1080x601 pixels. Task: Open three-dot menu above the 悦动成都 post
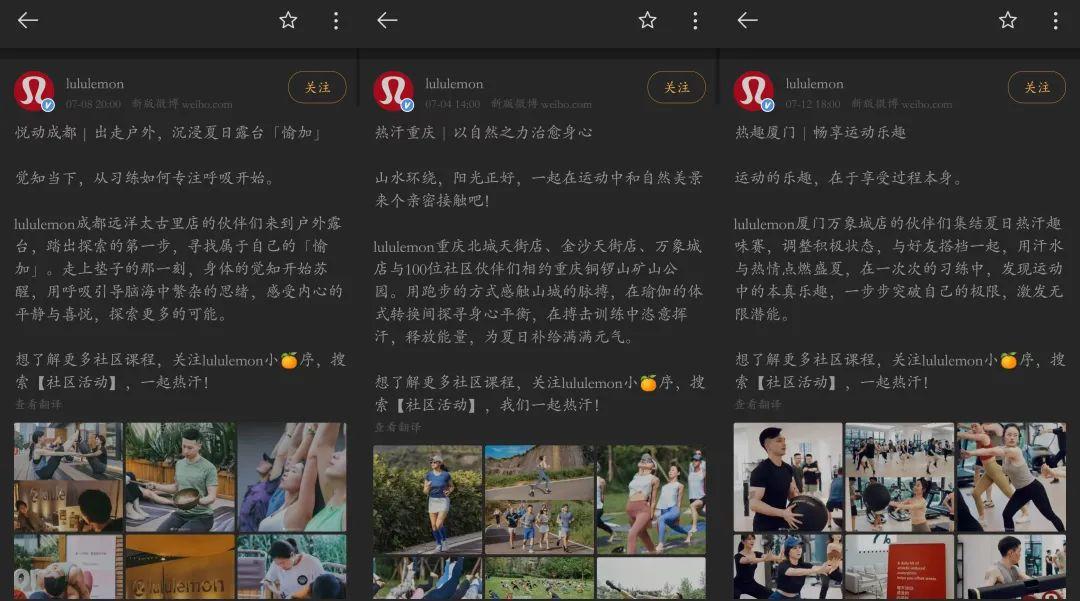pyautogui.click(x=335, y=20)
